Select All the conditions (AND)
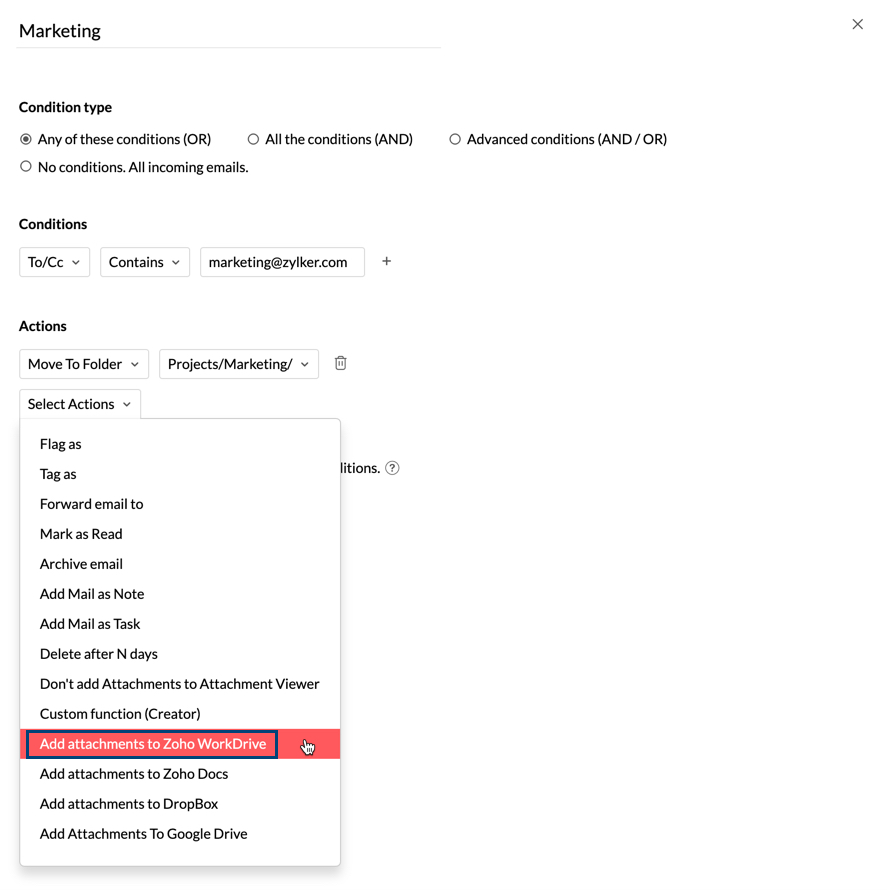This screenshot has width=887, height=890. pos(330,139)
